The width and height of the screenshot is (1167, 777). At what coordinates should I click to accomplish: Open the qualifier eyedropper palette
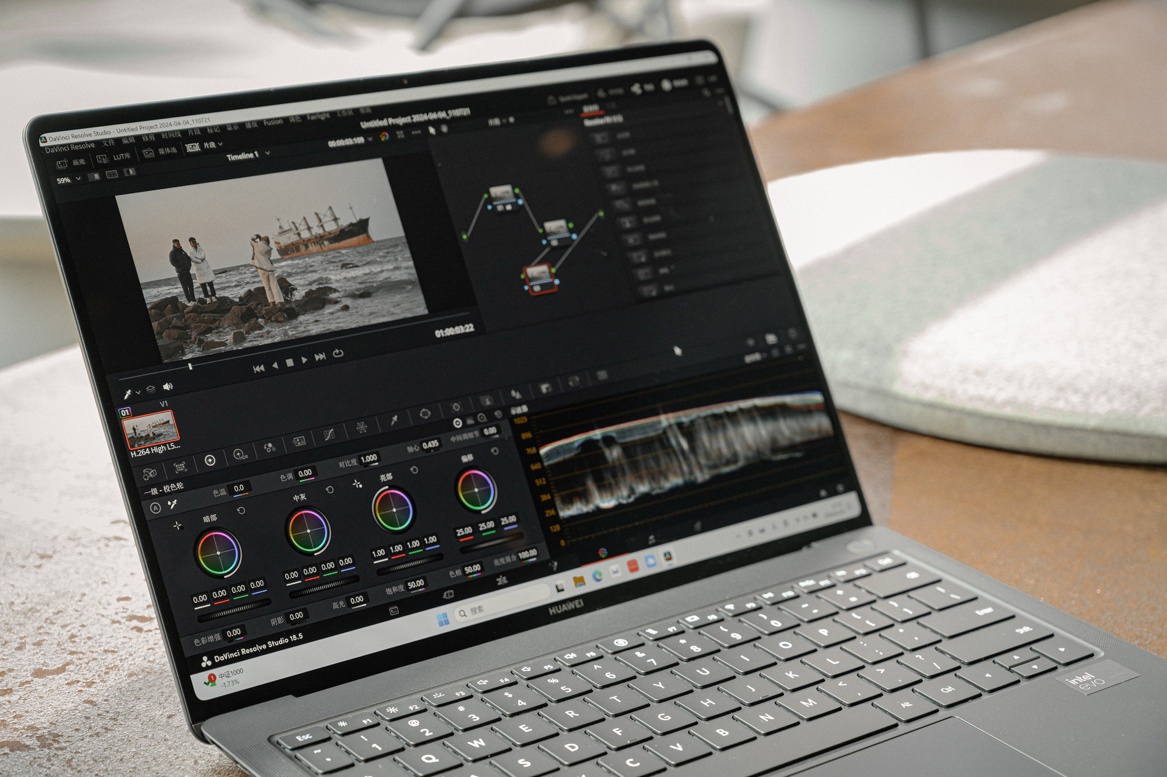(394, 420)
